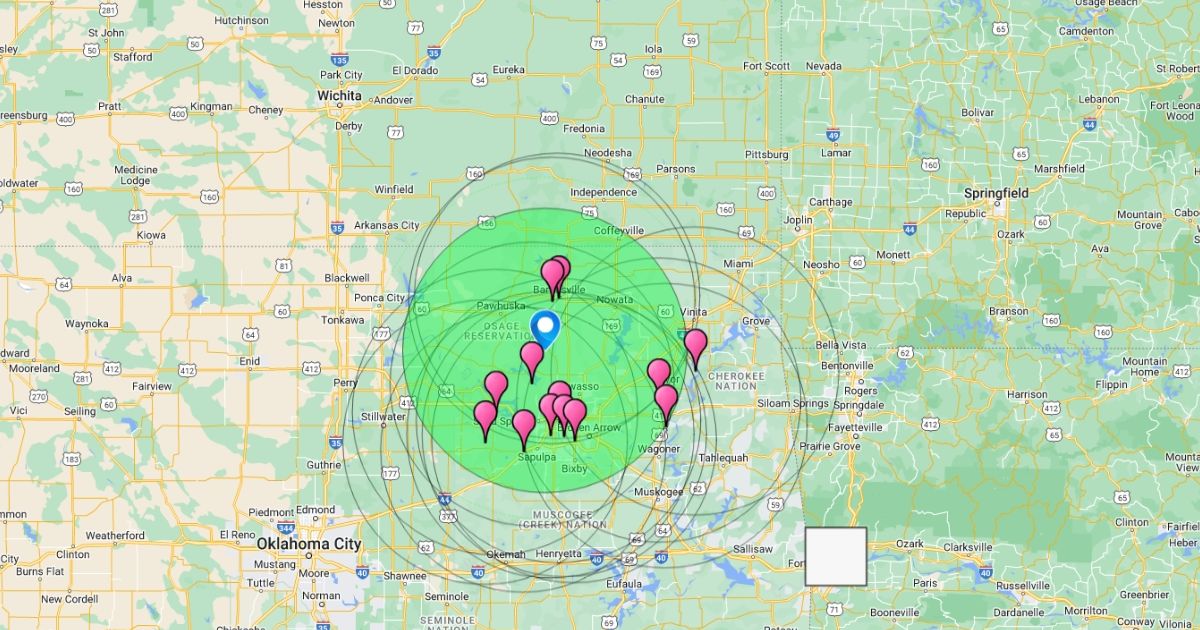Viewport: 1200px width, 630px height.
Task: Select the Independence label
Action: pyautogui.click(x=603, y=192)
